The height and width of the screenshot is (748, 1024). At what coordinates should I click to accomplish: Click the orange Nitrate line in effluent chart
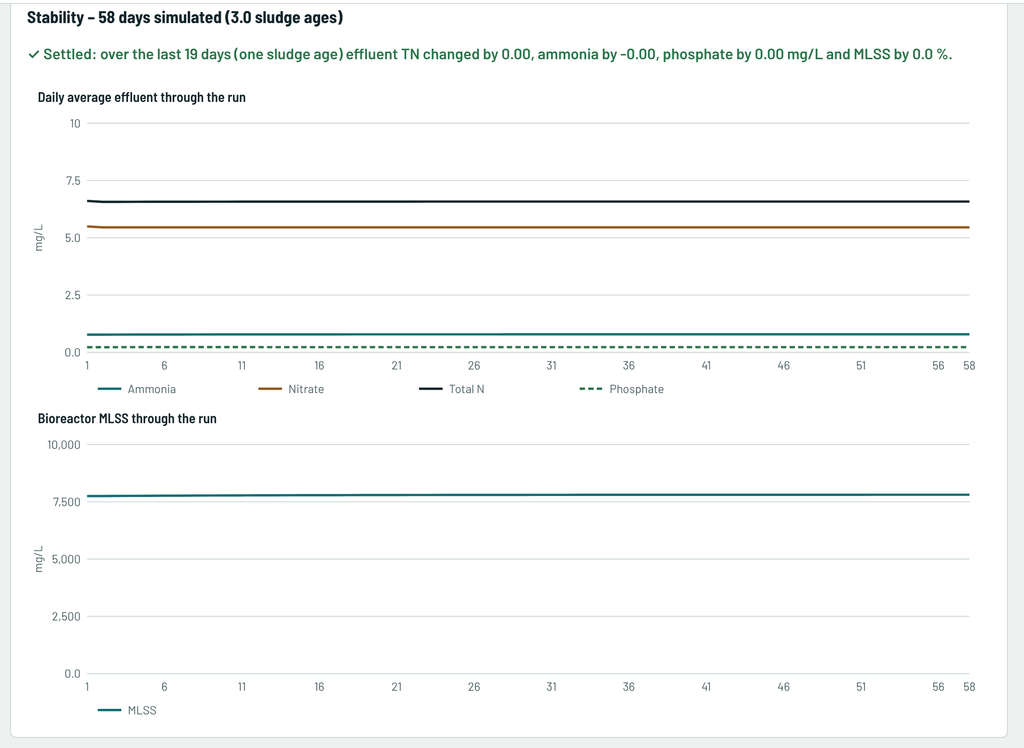528,227
